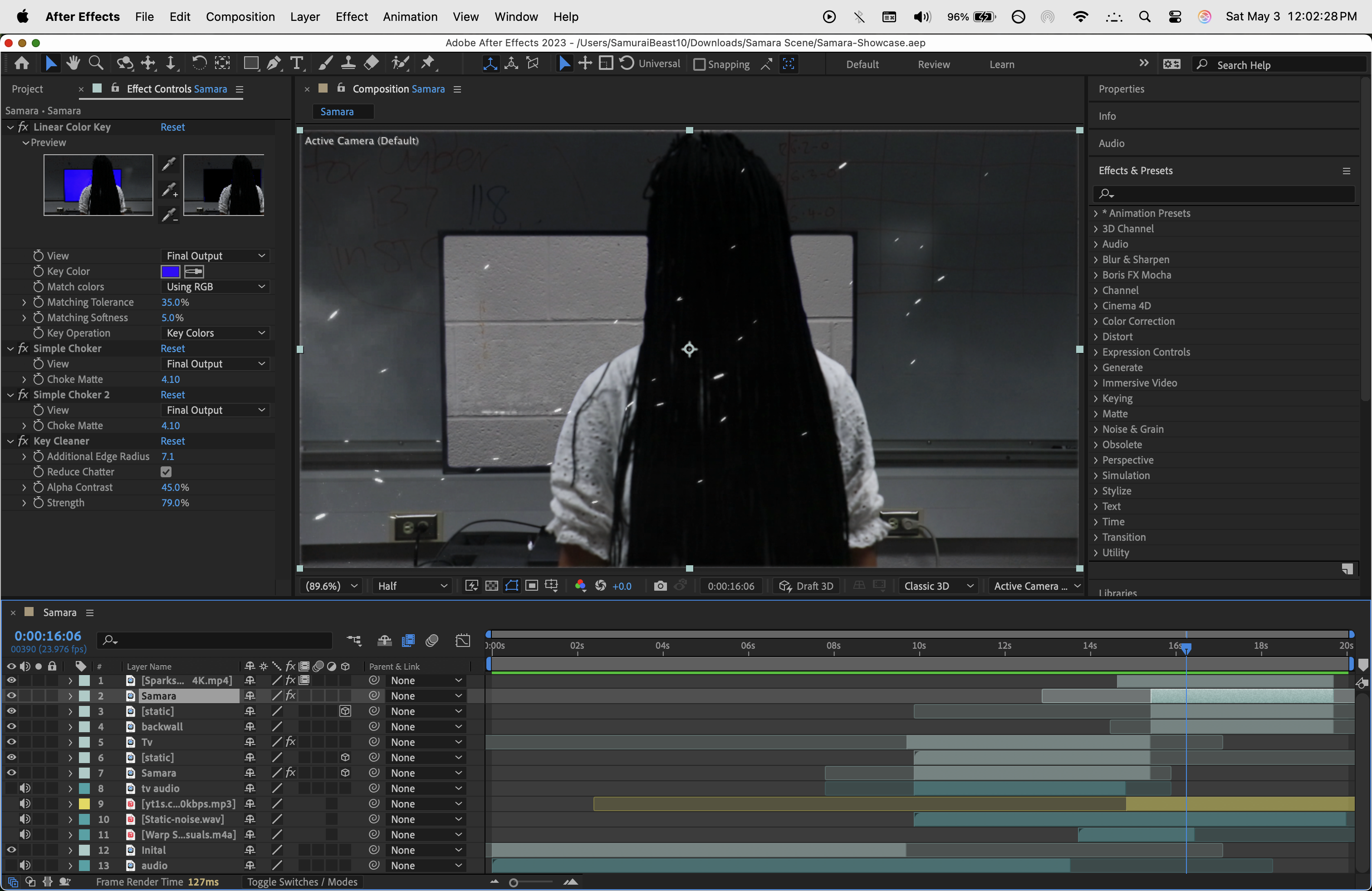The image size is (1372, 891).
Task: Switch to the Project panel tab
Action: click(27, 89)
